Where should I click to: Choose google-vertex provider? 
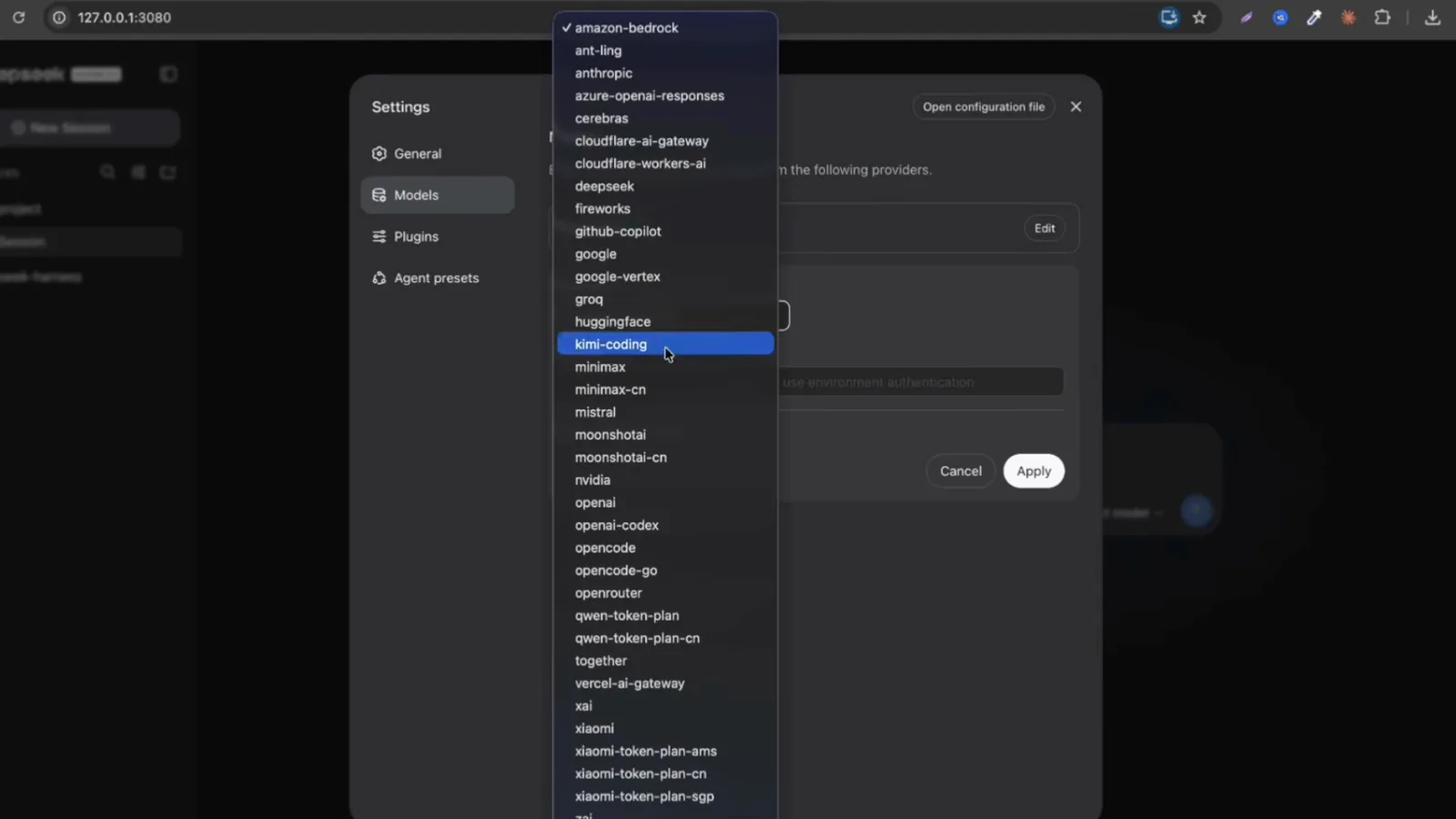coord(665,277)
